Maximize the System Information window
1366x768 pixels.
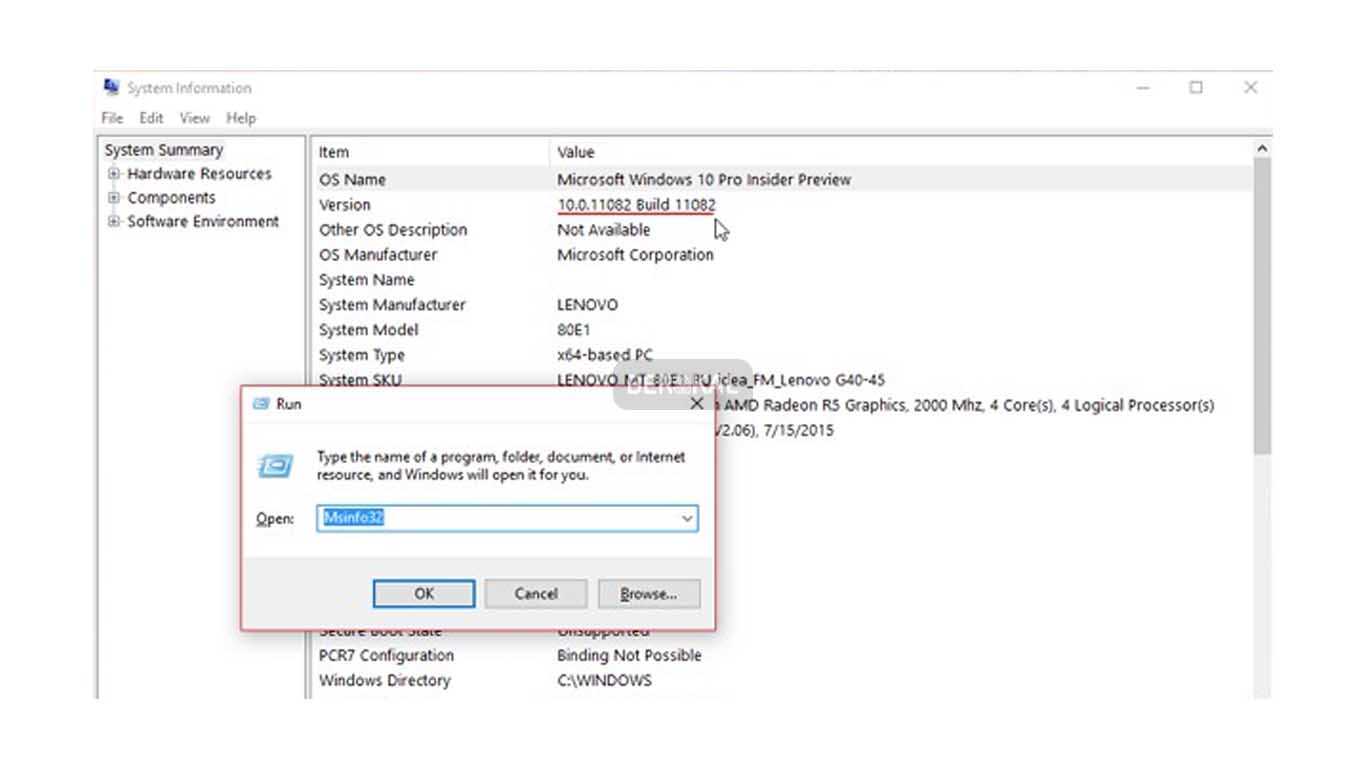pyautogui.click(x=1196, y=88)
